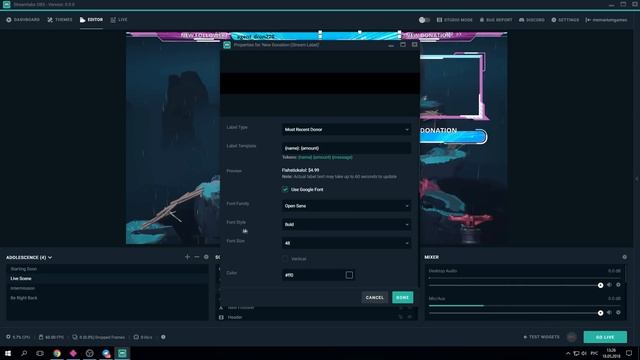
Task: Click the Cancel button in properties dialog
Action: pyautogui.click(x=374, y=298)
